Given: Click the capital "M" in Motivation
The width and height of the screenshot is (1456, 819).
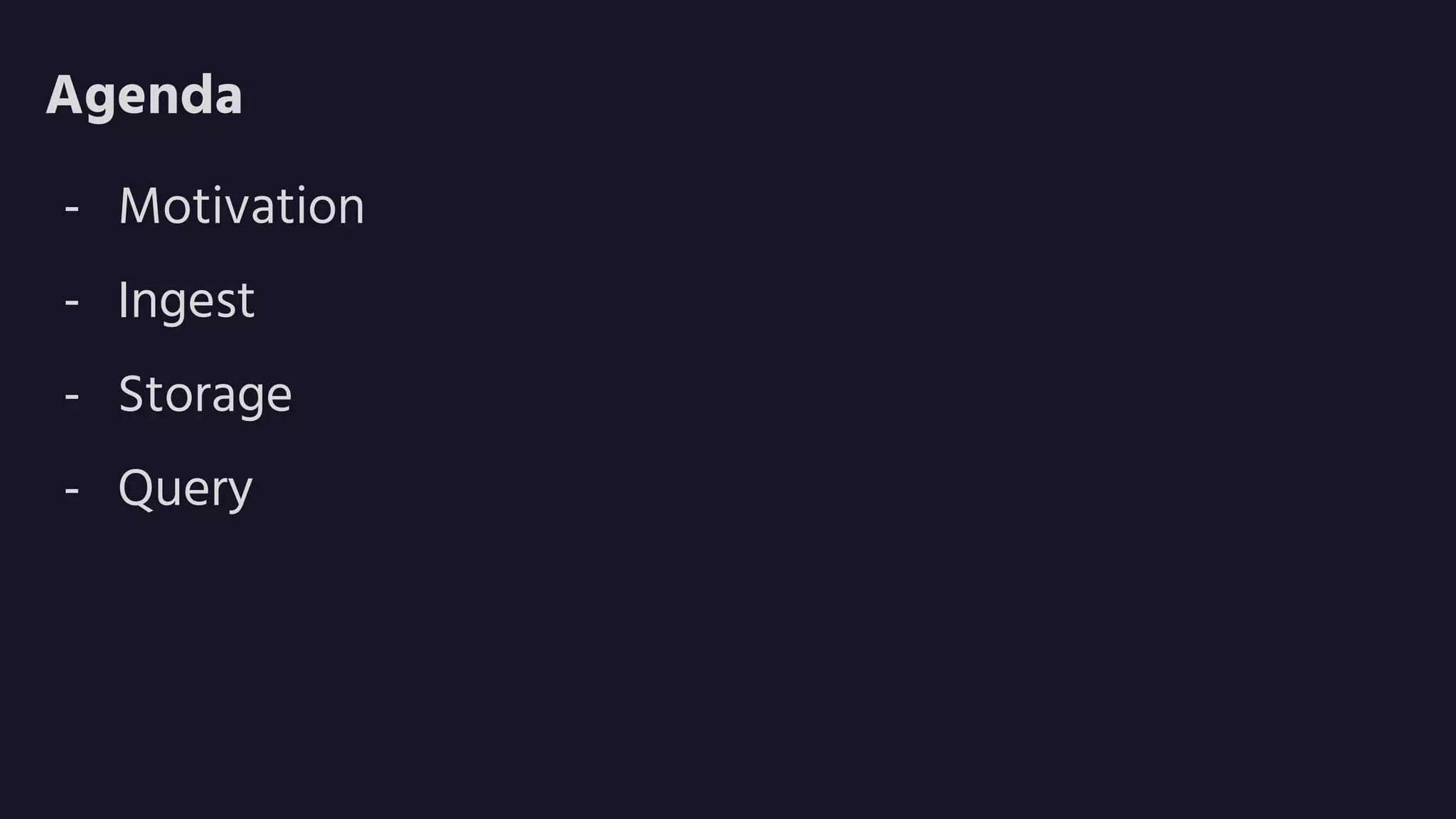Looking at the screenshot, I should [136, 206].
